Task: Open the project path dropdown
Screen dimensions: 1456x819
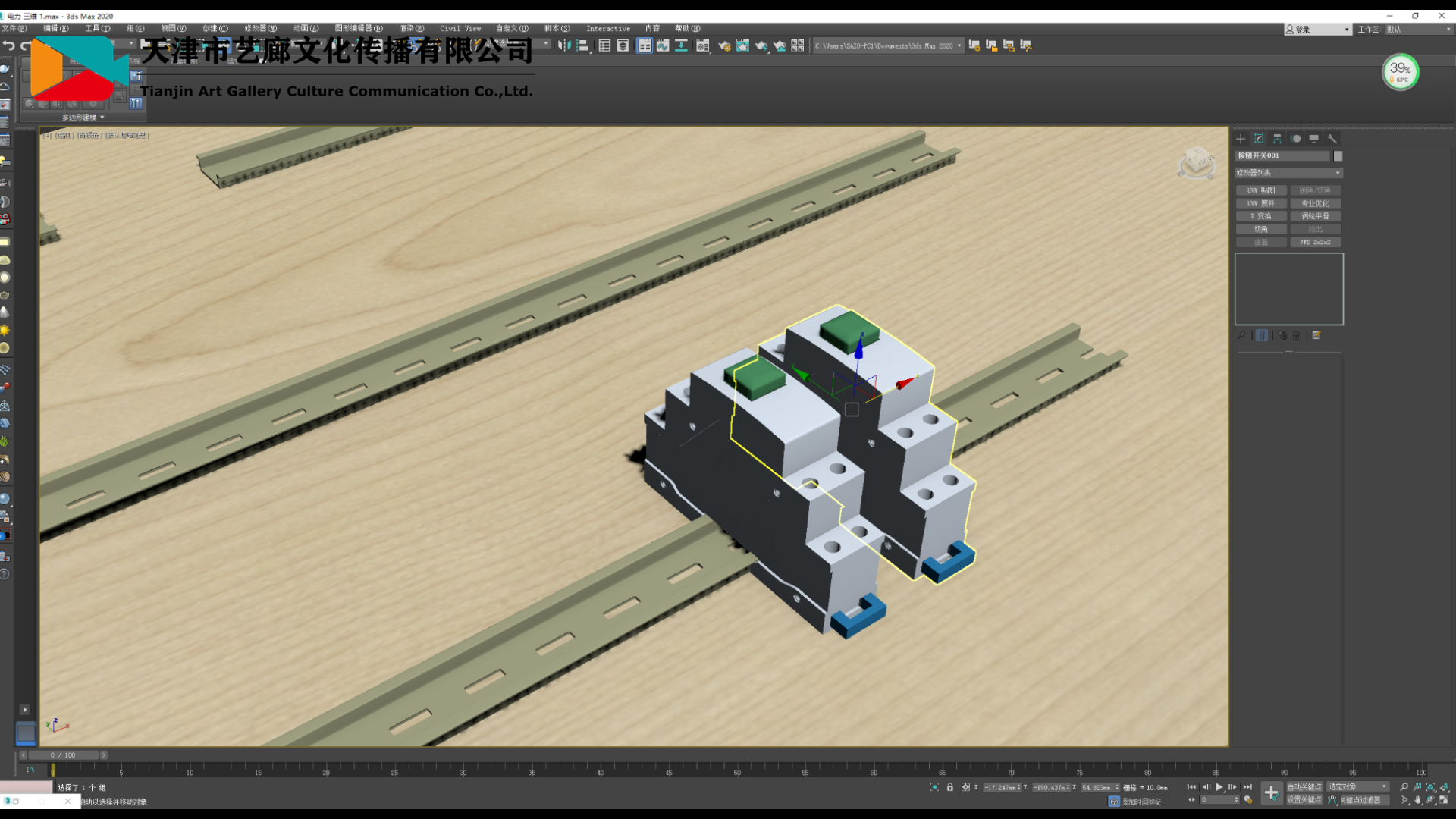Action: coord(959,45)
